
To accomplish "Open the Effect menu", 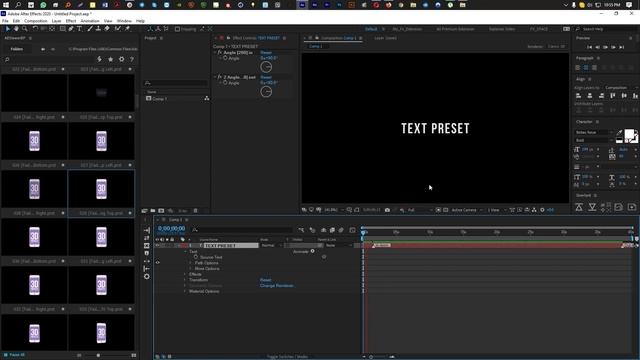I will (71, 21).
